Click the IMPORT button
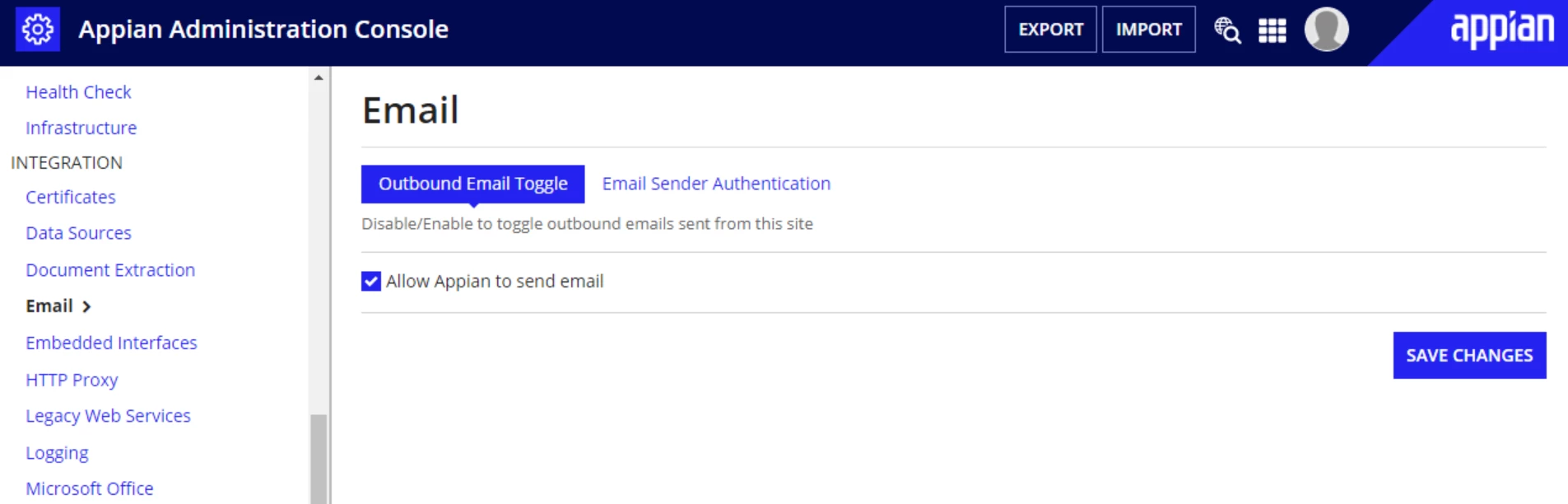The image size is (1568, 504). pyautogui.click(x=1148, y=30)
